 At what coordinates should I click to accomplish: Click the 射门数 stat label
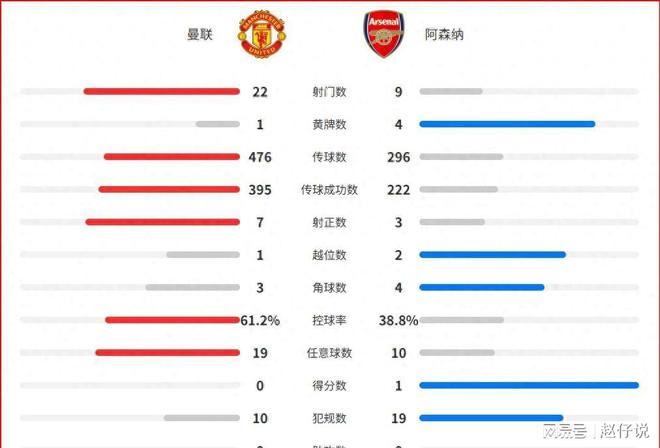(329, 92)
